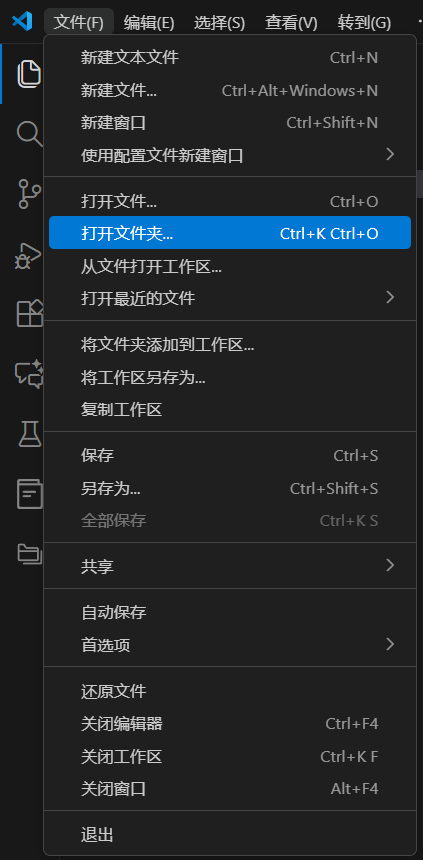The width and height of the screenshot is (423, 860).
Task: Select 打开文件夹... menu entry
Action: pyautogui.click(x=229, y=233)
